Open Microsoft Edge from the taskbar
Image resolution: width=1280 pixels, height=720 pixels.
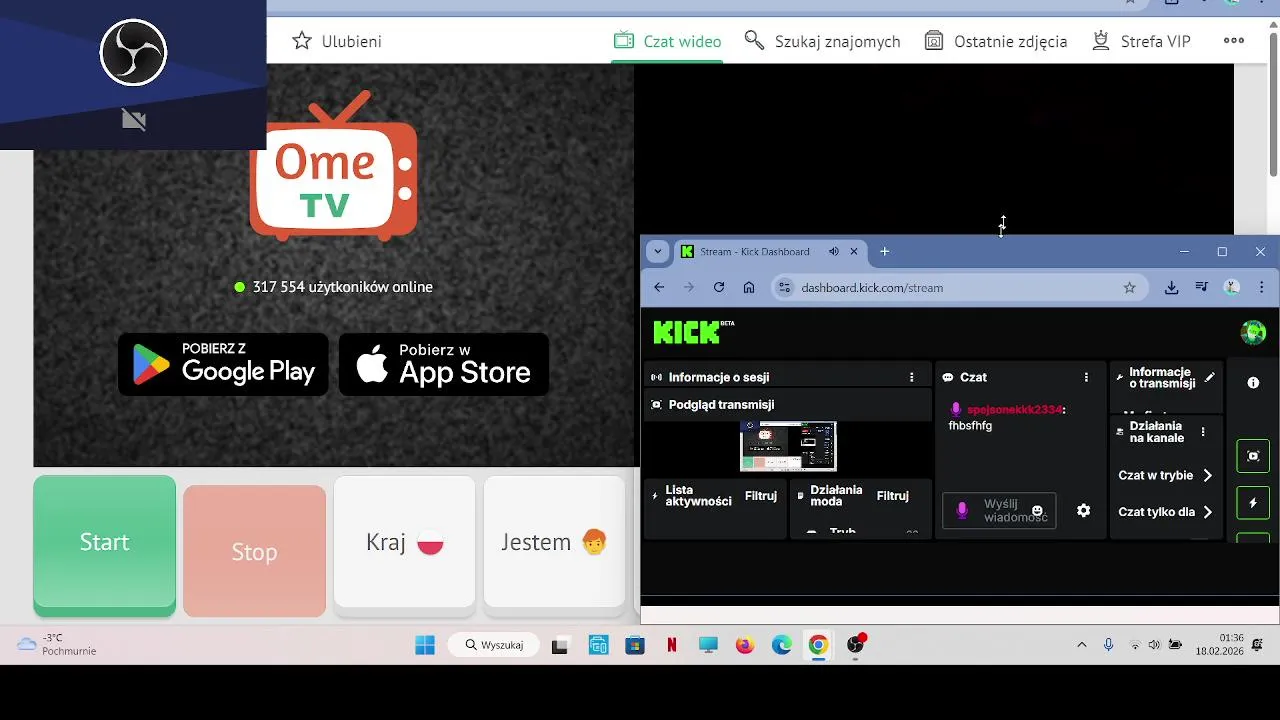[x=781, y=645]
